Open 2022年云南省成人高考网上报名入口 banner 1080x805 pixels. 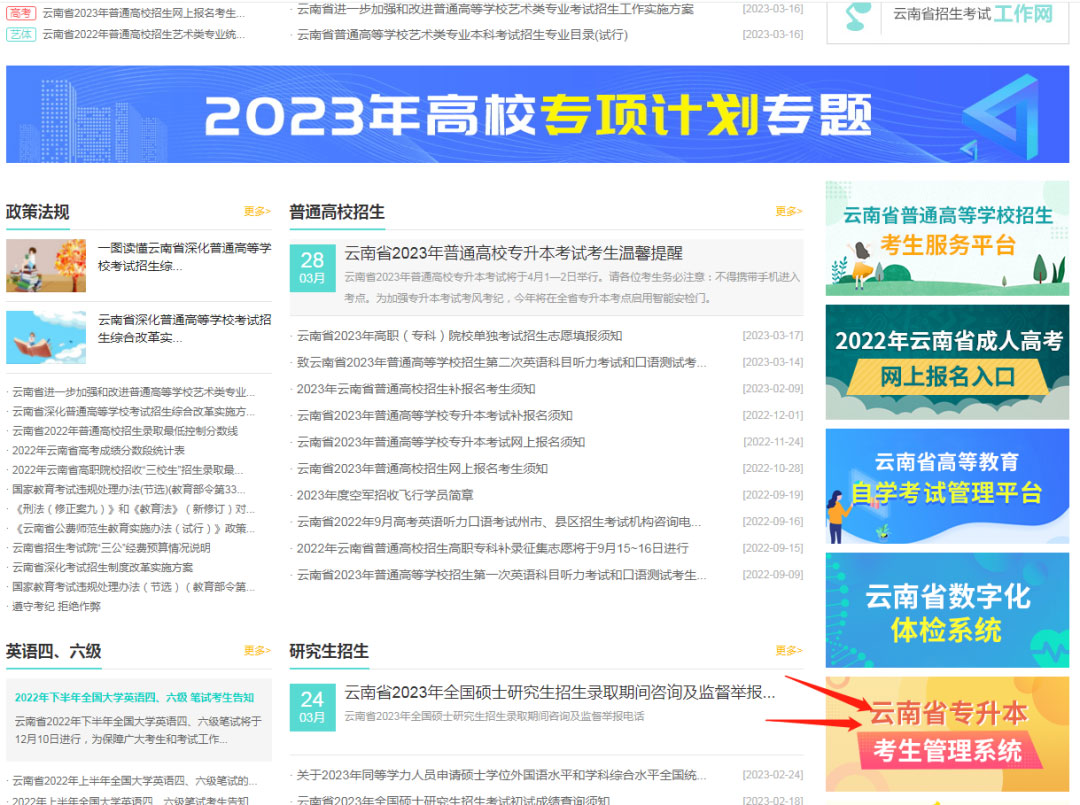pyautogui.click(x=946, y=361)
